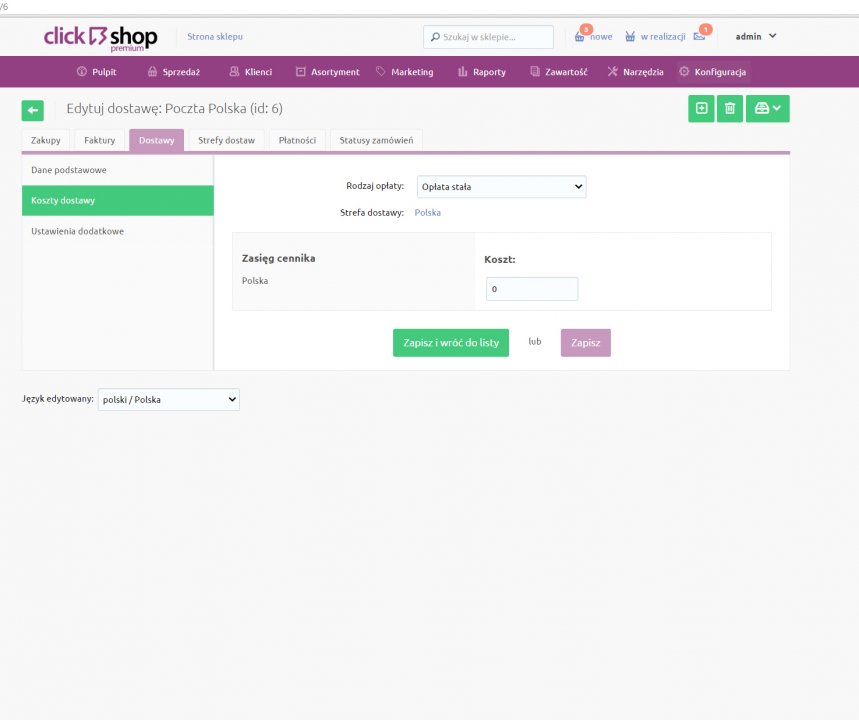Image resolution: width=859 pixels, height=720 pixels.
Task: Click the purple Zapisz button
Action: click(586, 343)
